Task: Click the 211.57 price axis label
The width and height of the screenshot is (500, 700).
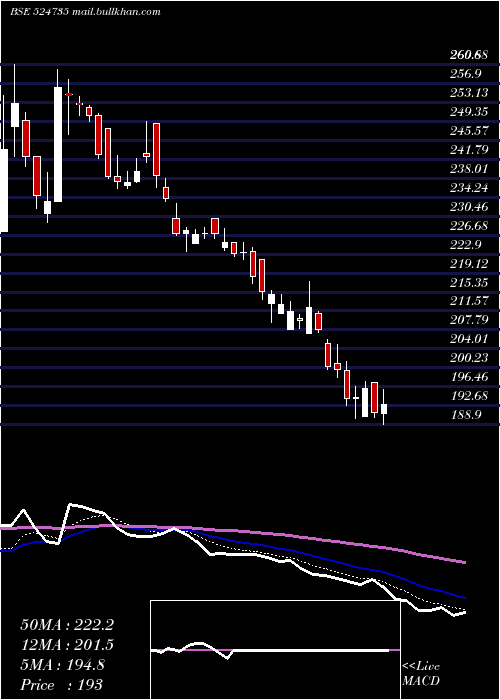Action: tap(469, 301)
